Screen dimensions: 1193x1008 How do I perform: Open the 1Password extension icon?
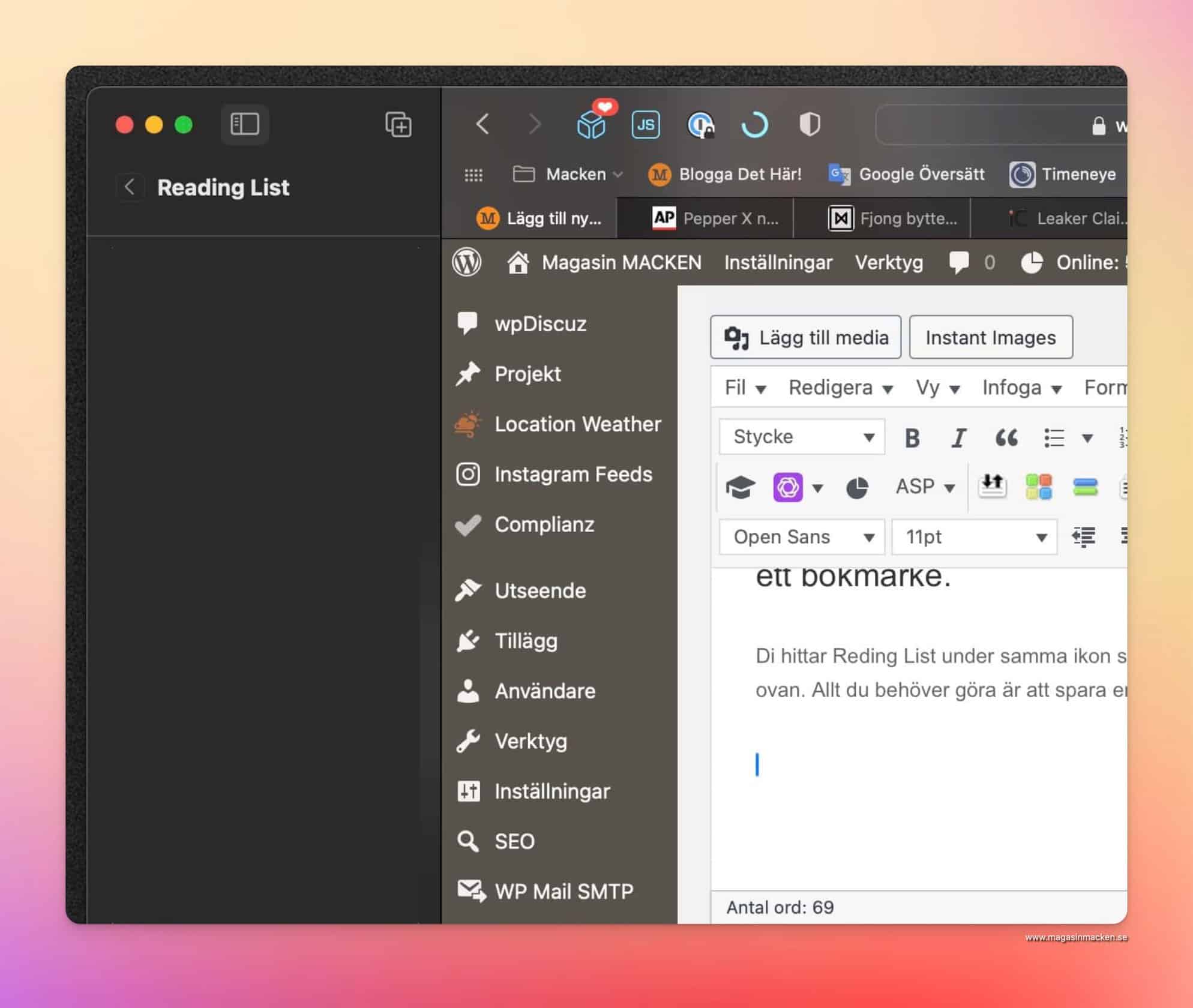(700, 125)
